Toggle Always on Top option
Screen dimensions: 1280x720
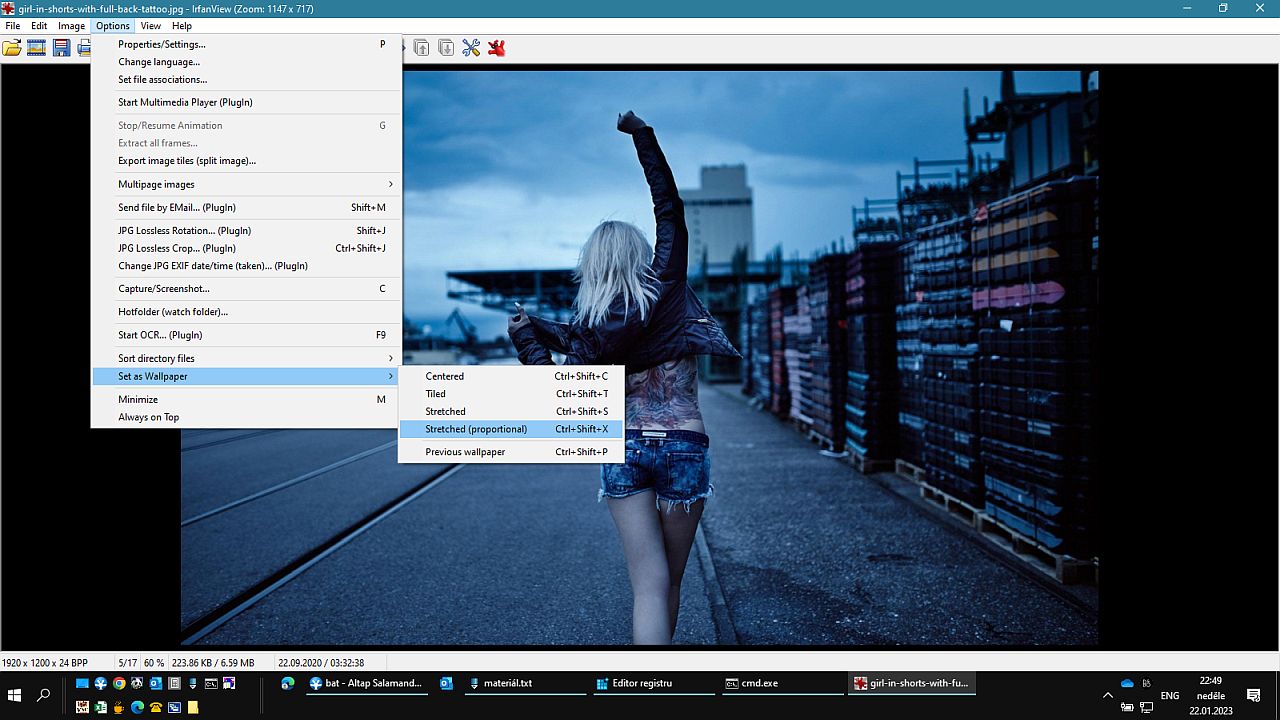click(148, 417)
